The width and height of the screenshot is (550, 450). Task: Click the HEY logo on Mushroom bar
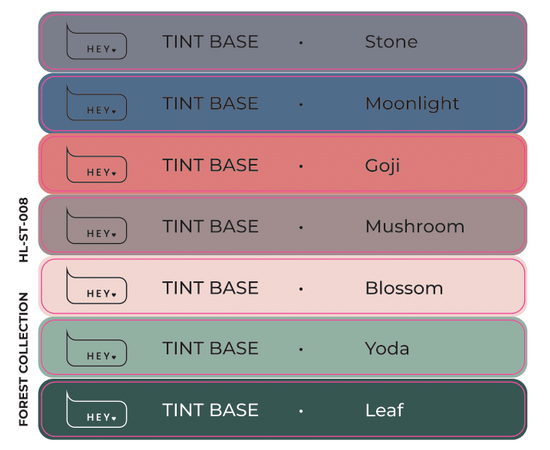point(96,226)
